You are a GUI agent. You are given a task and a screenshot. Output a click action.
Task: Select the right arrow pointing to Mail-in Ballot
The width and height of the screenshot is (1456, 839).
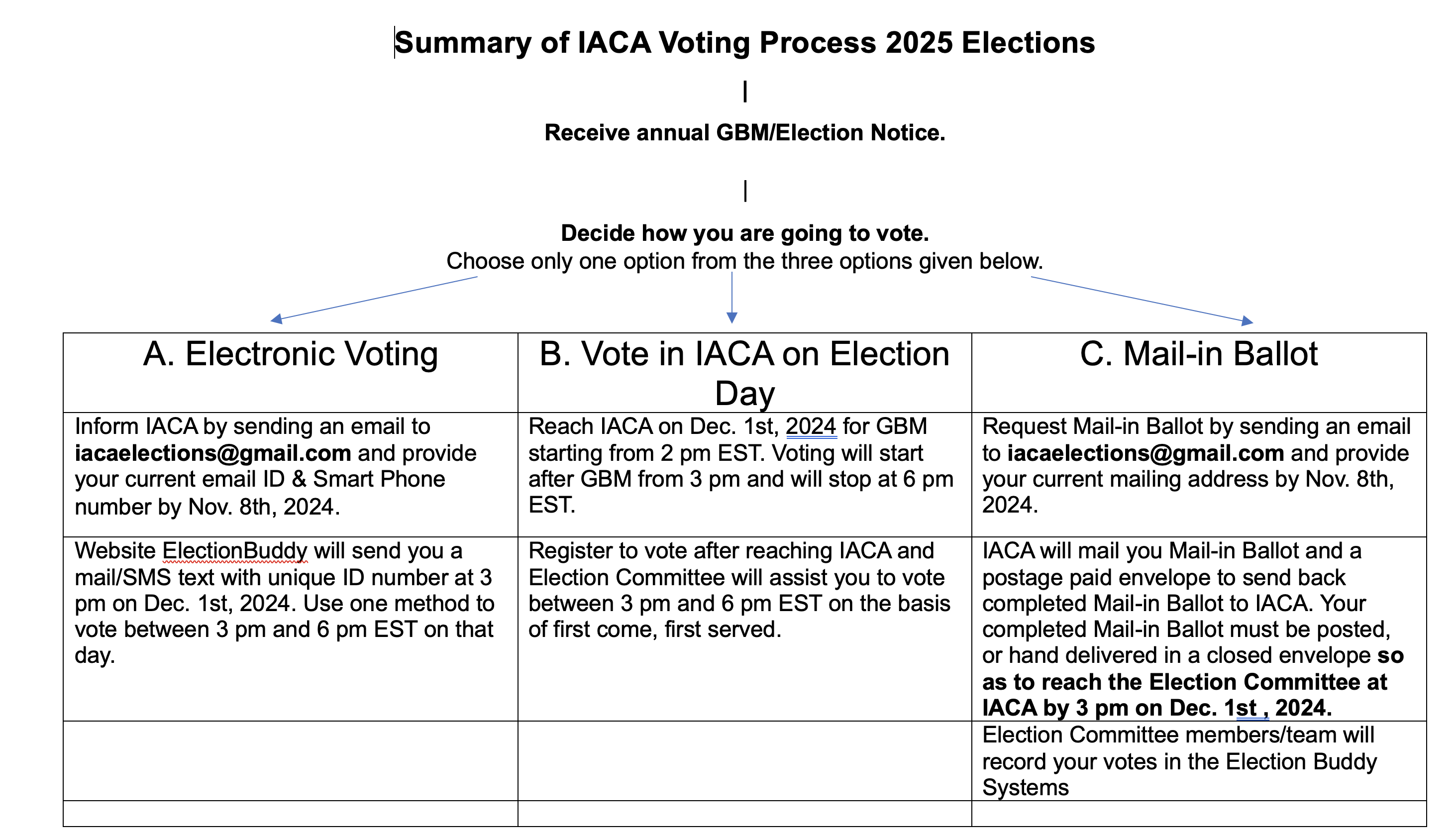[x=1141, y=300]
